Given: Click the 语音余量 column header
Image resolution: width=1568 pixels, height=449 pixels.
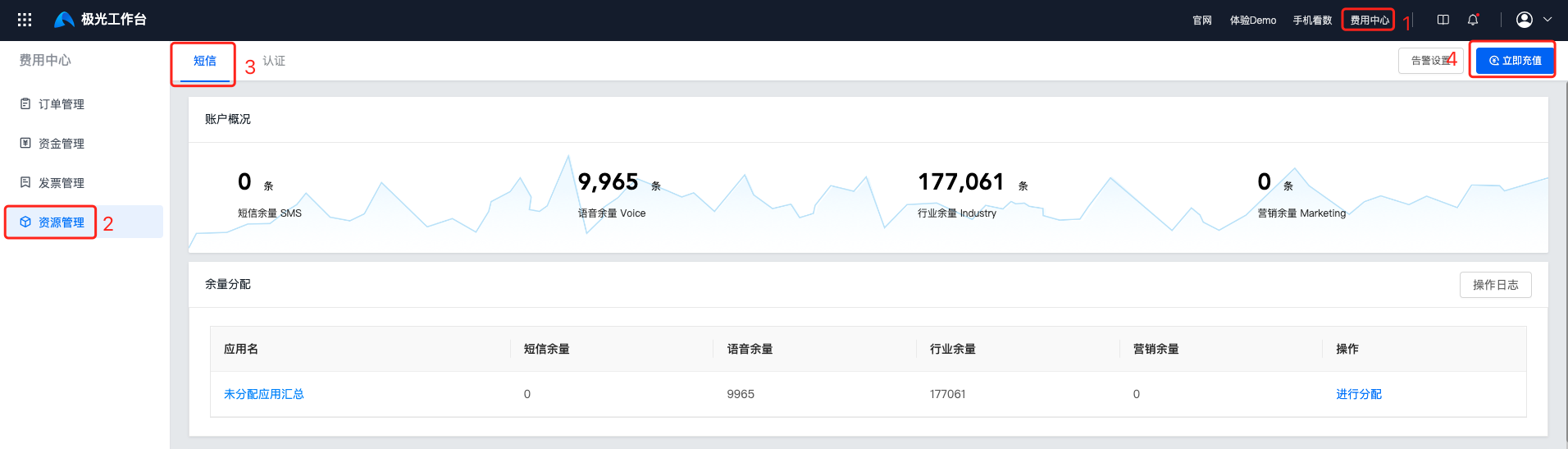Looking at the screenshot, I should (750, 349).
